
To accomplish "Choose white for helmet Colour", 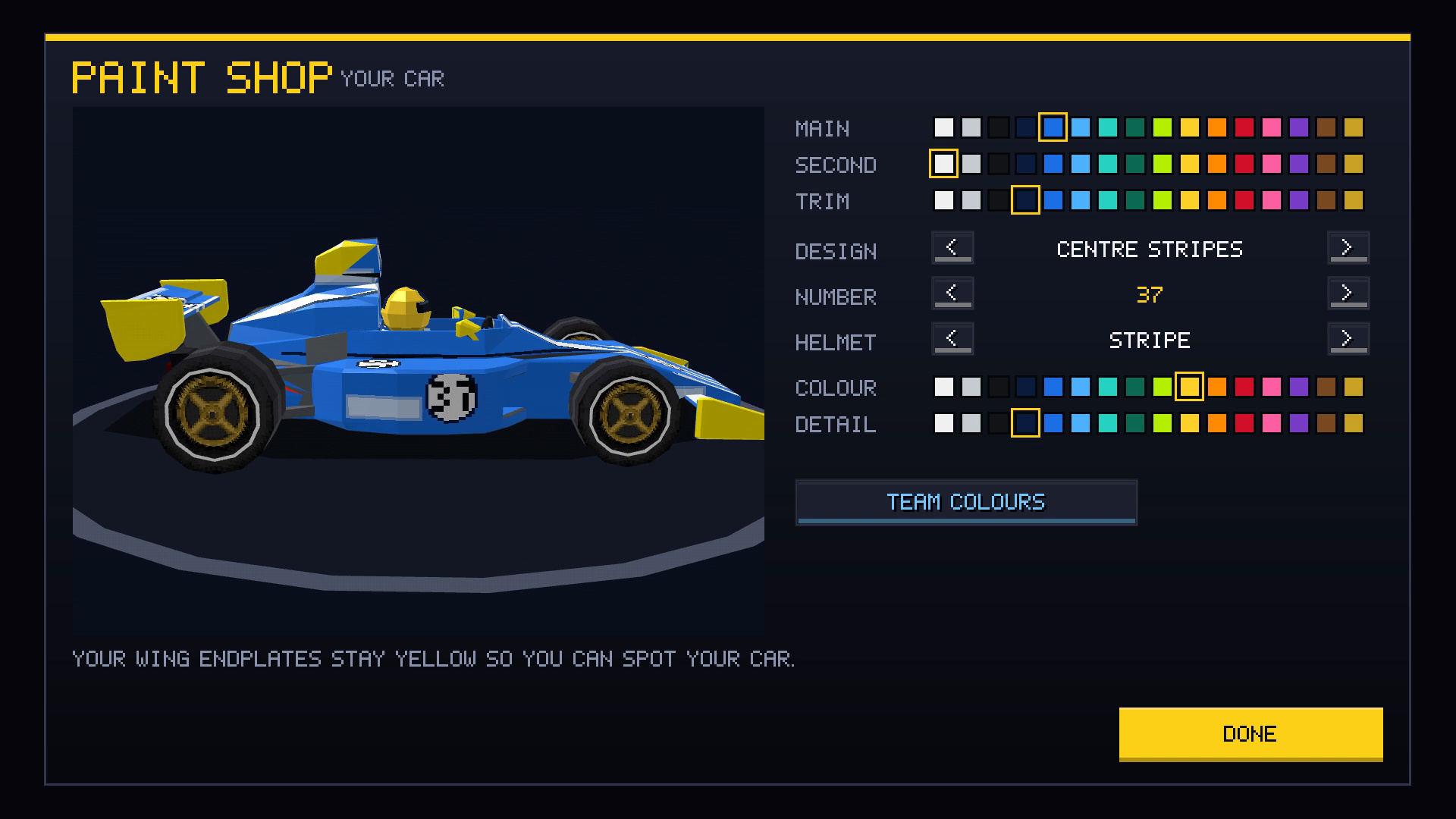I will point(944,387).
